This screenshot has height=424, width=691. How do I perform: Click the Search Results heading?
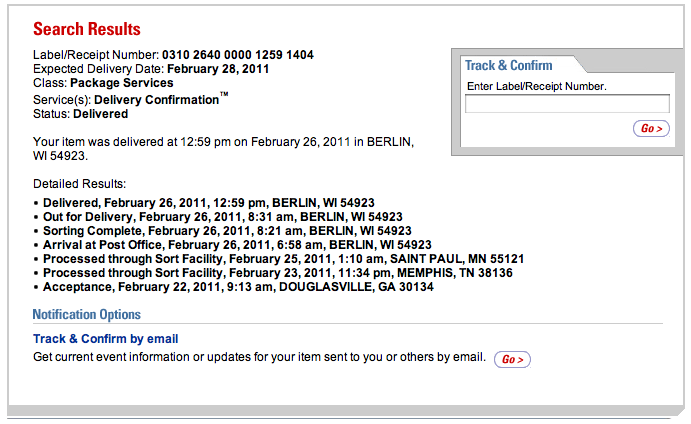87,29
